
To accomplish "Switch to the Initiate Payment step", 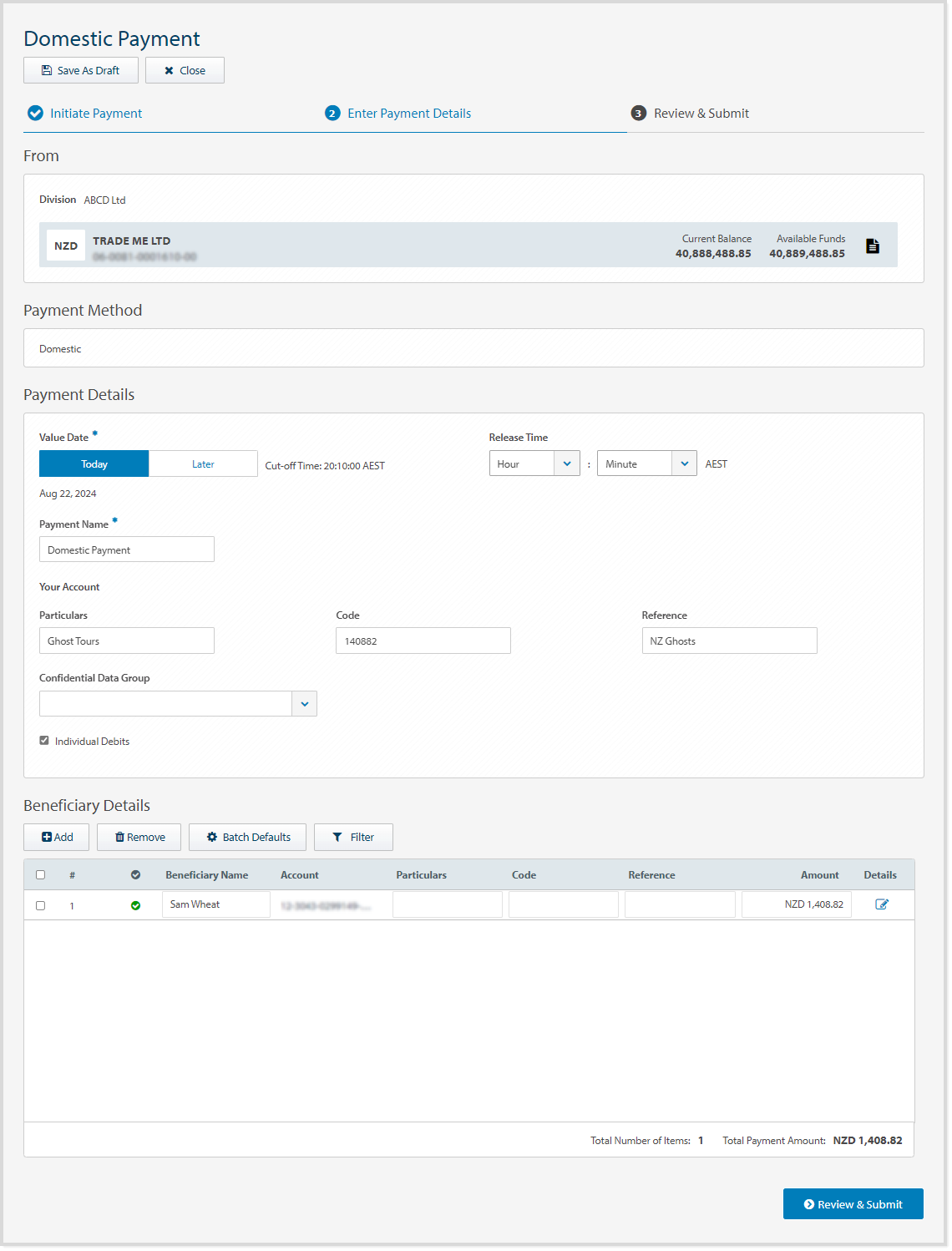I will 96,113.
